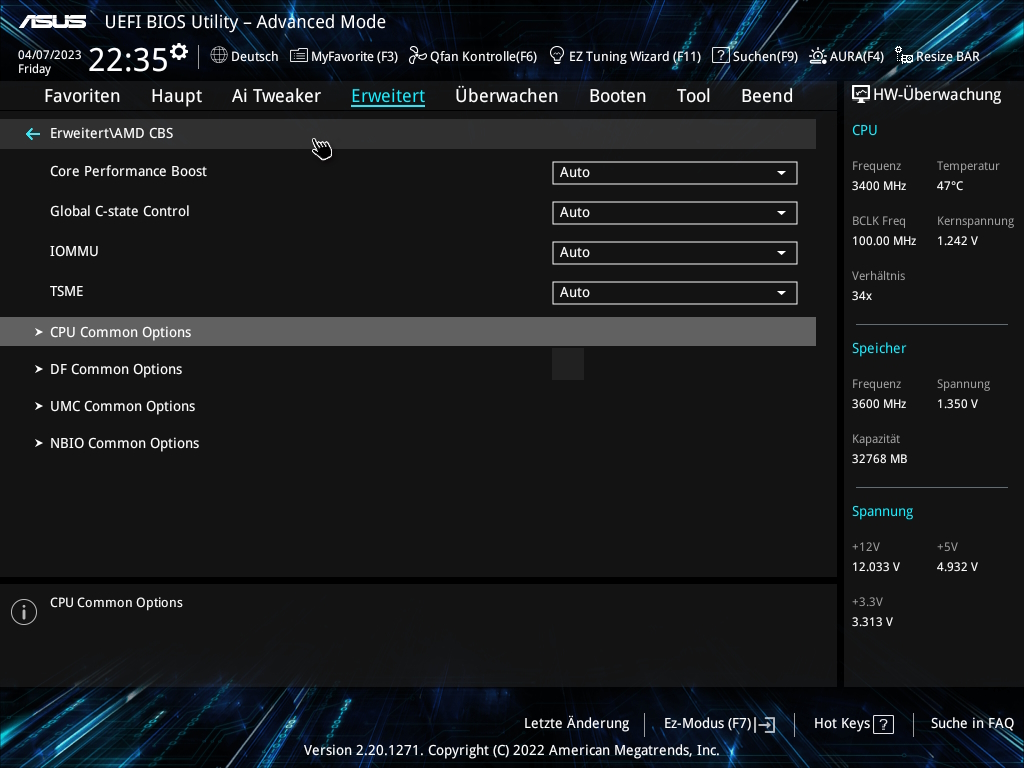The image size is (1024, 768).
Task: Launch EZ Tuning Wizard (F11)
Action: point(626,56)
